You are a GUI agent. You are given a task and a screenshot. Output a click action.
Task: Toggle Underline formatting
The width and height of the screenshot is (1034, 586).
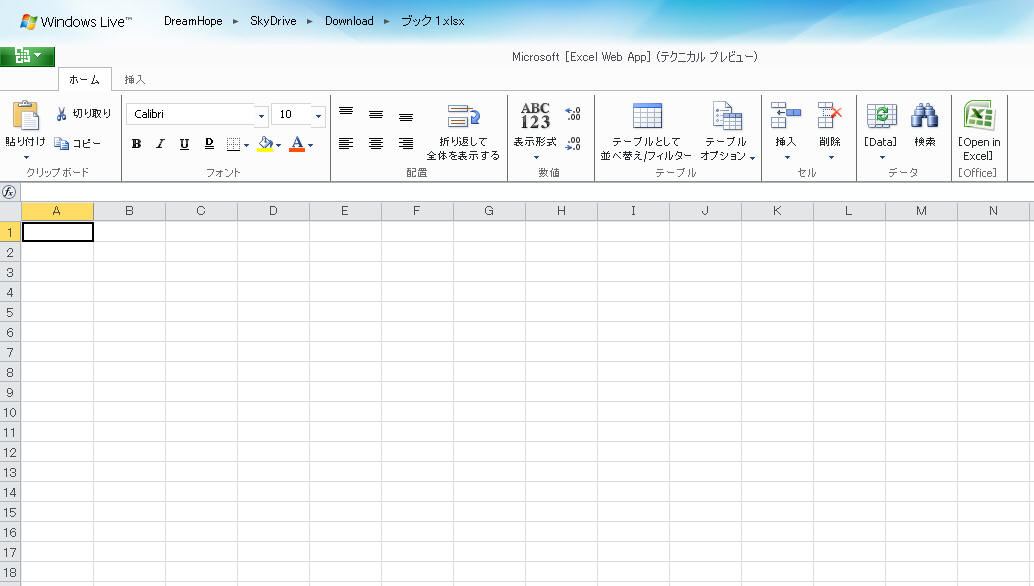coord(184,144)
